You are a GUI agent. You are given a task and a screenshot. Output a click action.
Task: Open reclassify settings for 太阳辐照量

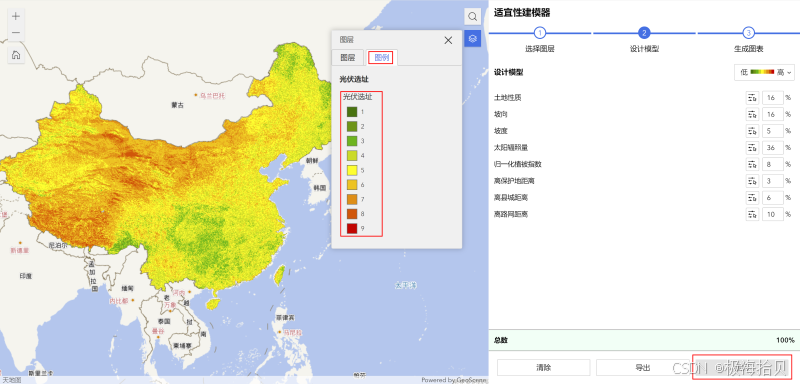(x=752, y=148)
